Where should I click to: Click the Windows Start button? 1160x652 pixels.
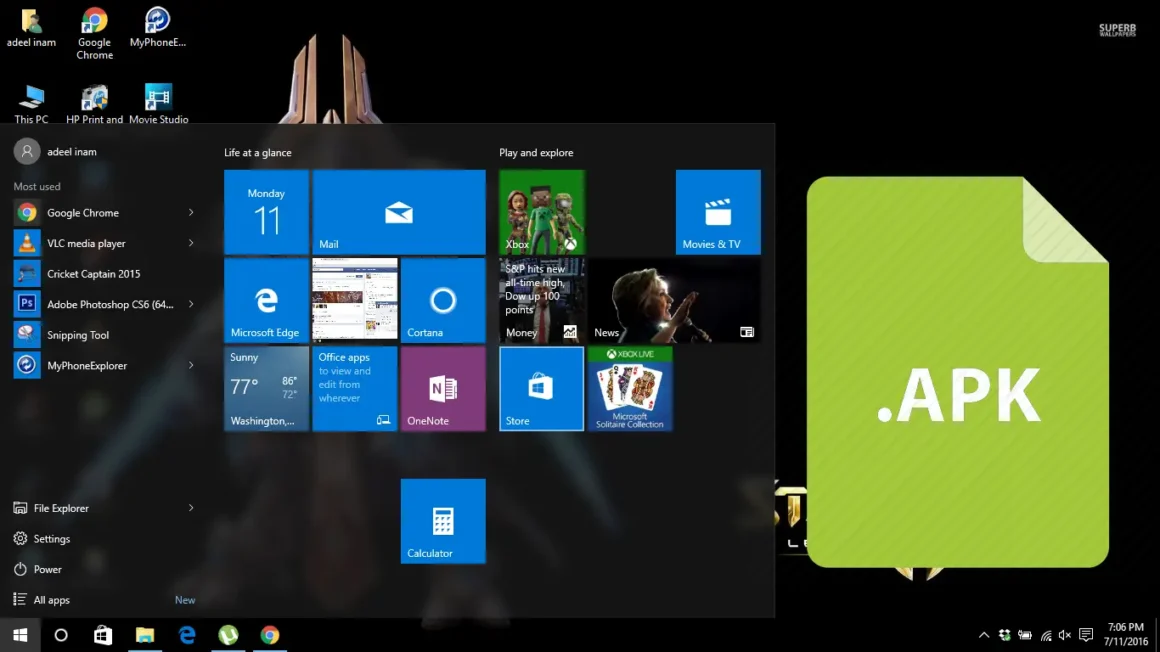pyautogui.click(x=20, y=635)
